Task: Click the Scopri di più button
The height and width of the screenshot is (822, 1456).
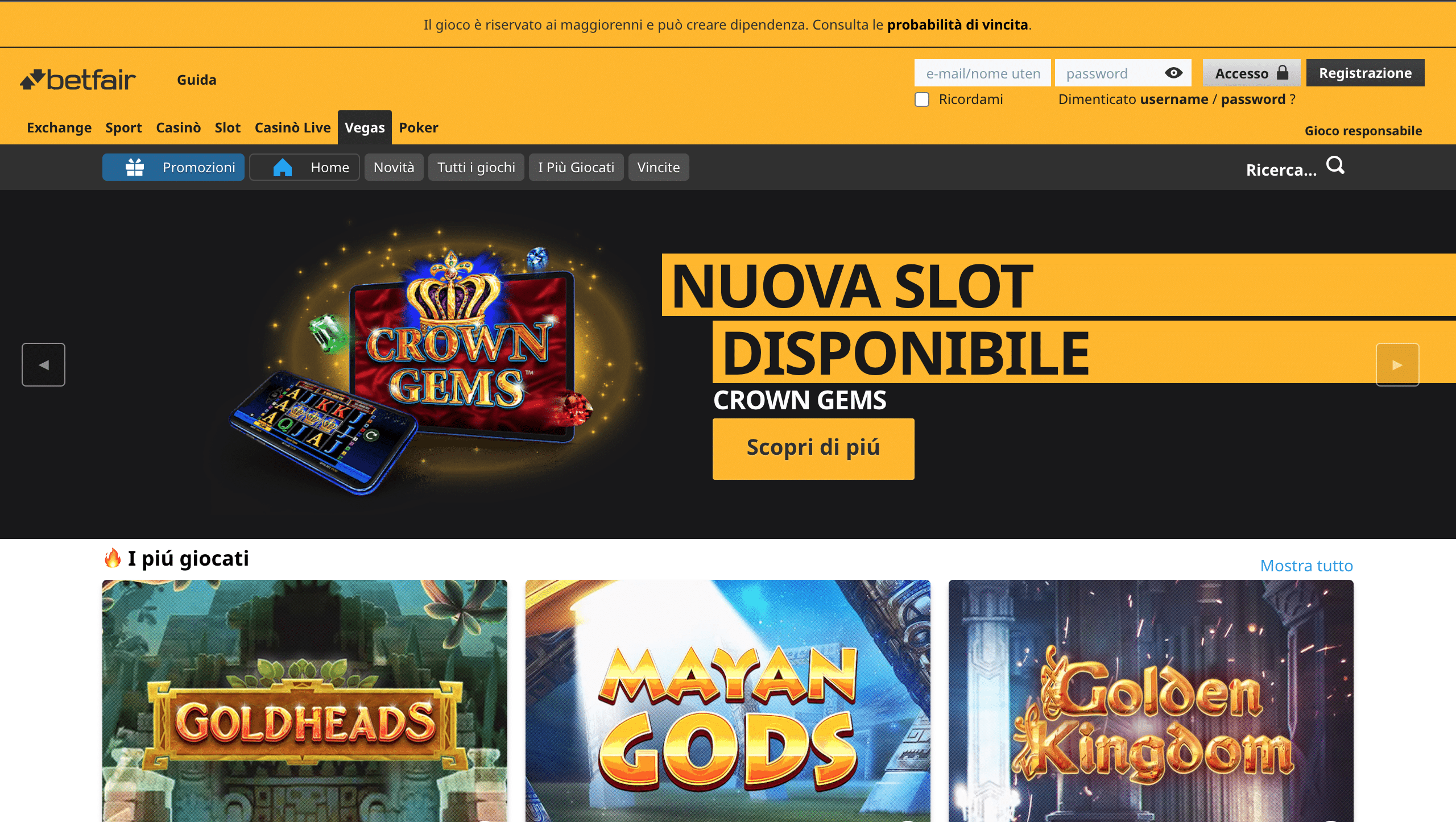Action: tap(813, 449)
